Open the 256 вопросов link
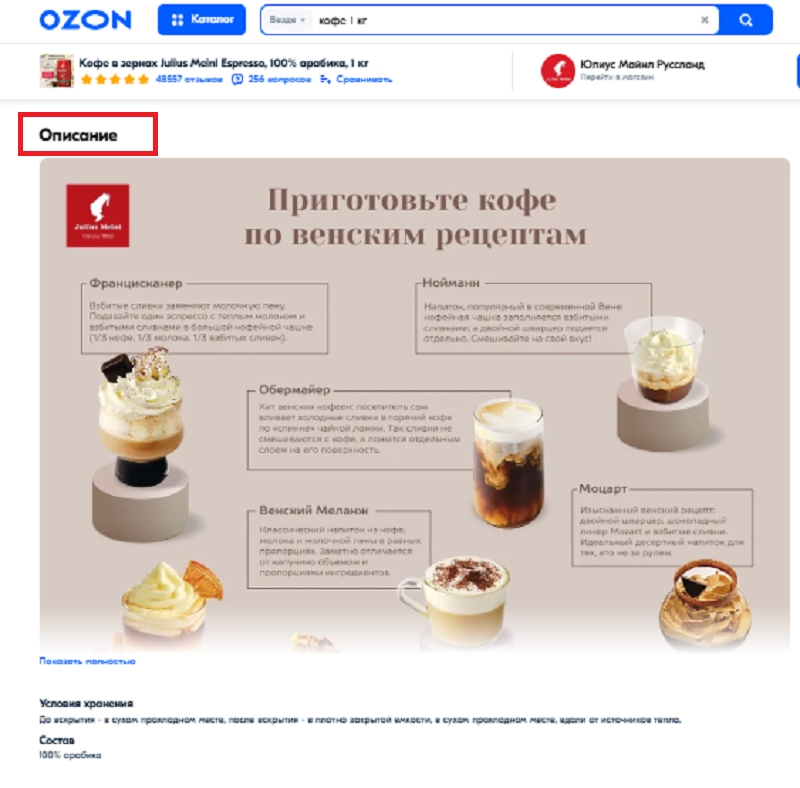The height and width of the screenshot is (788, 800). 280,79
